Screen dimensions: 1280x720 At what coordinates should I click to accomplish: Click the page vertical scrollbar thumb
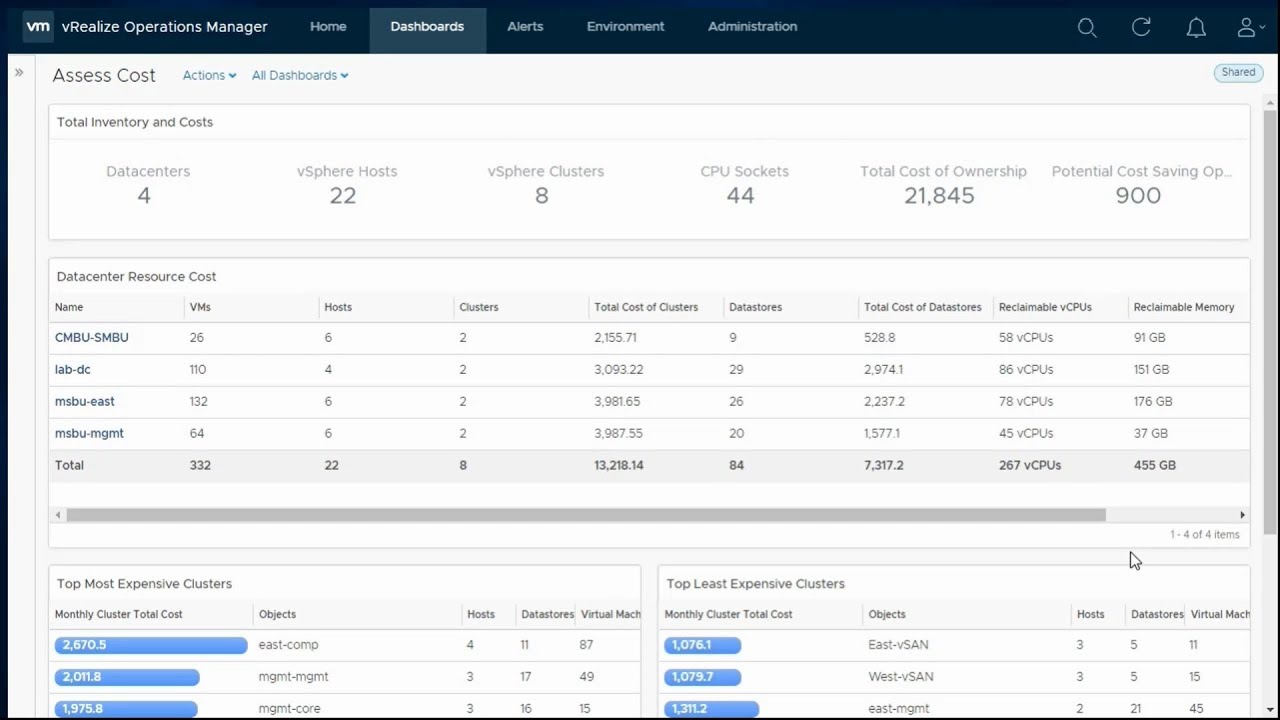point(1271,320)
